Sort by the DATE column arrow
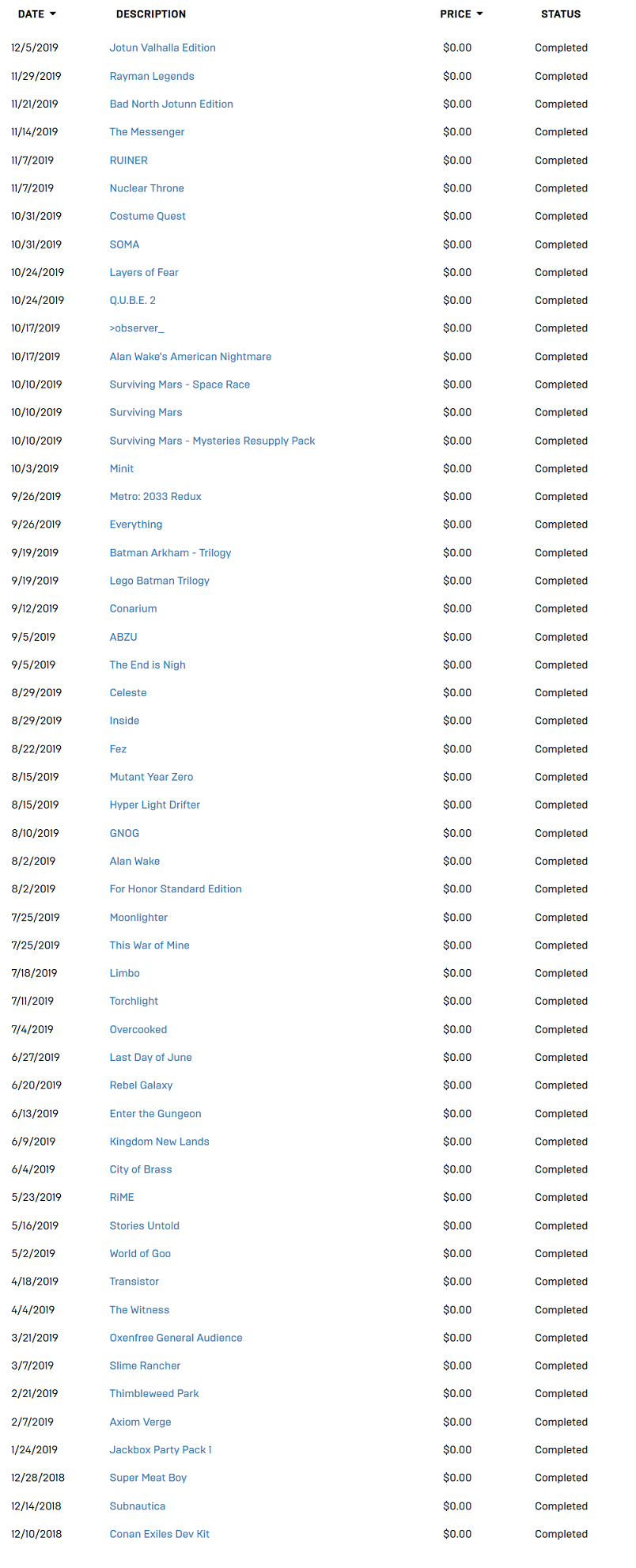 pos(52,14)
